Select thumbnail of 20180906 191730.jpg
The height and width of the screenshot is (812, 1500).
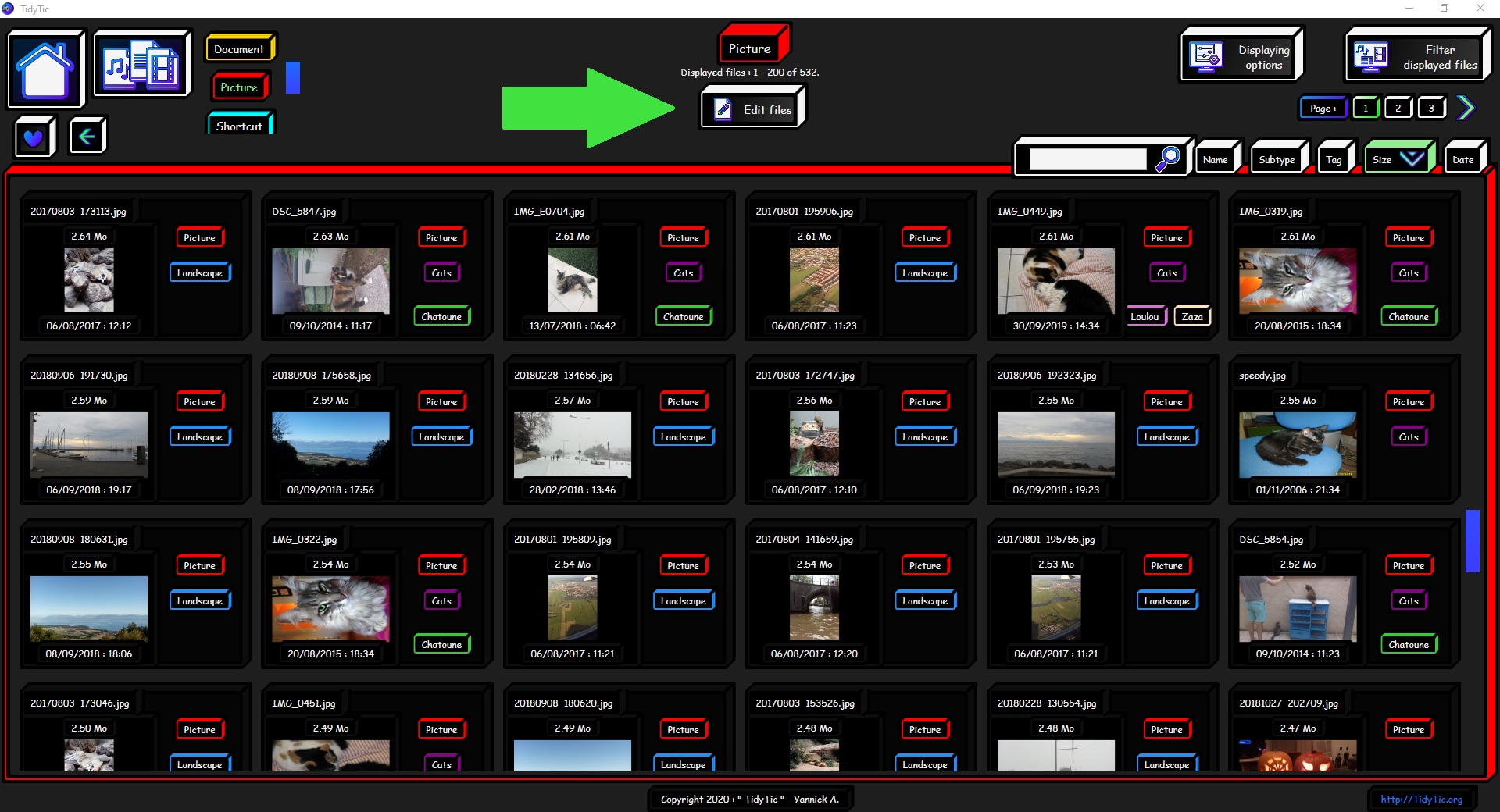pyautogui.click(x=89, y=444)
